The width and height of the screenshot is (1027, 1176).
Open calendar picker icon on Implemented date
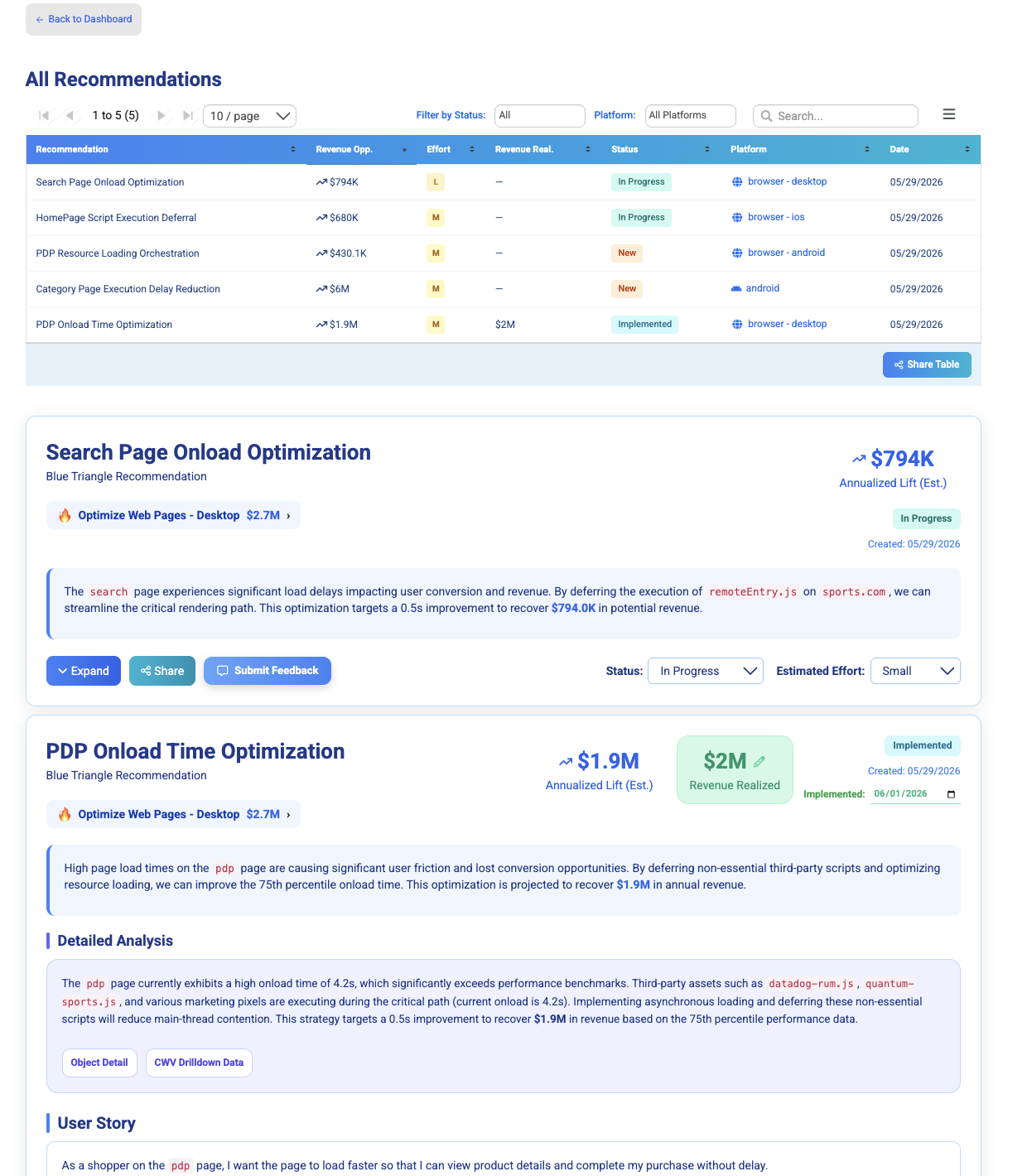(x=951, y=794)
